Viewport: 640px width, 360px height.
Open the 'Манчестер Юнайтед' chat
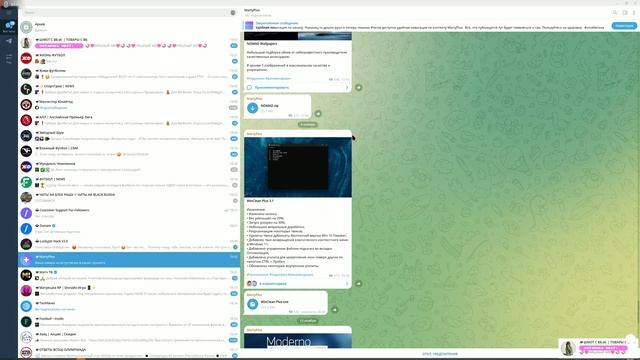click(x=129, y=104)
